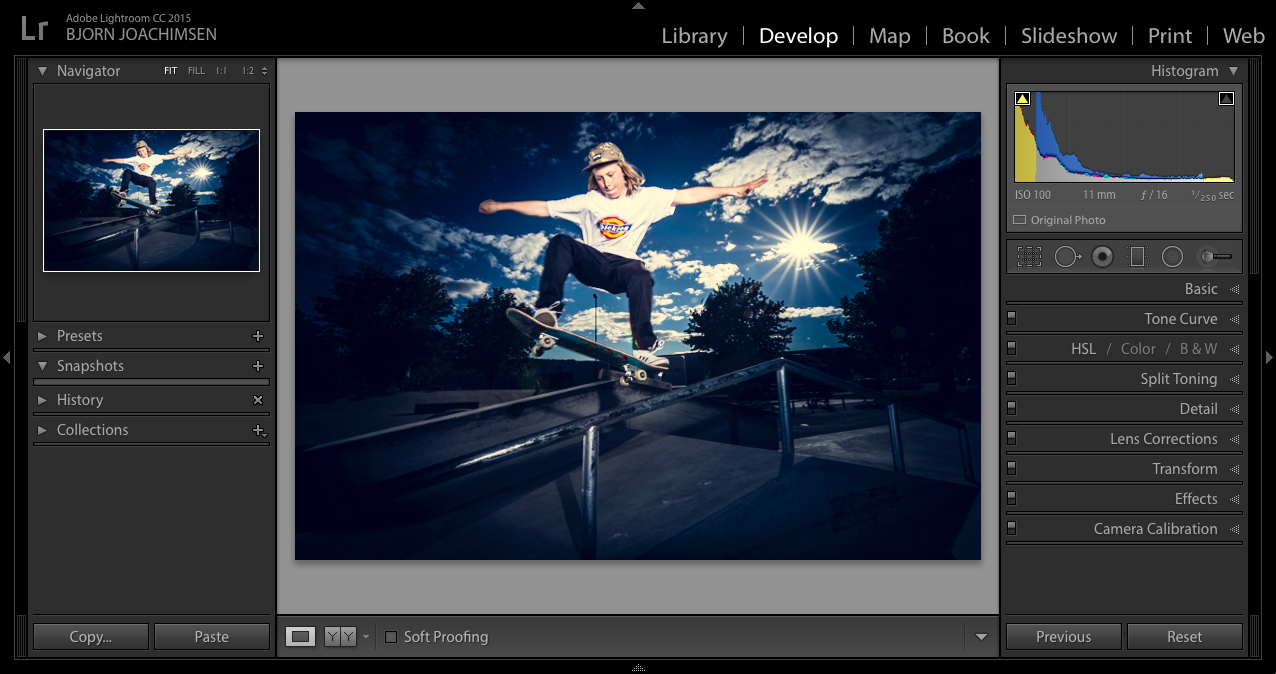The height and width of the screenshot is (674, 1276).
Task: Select the Radial Filter tool
Action: click(1172, 257)
